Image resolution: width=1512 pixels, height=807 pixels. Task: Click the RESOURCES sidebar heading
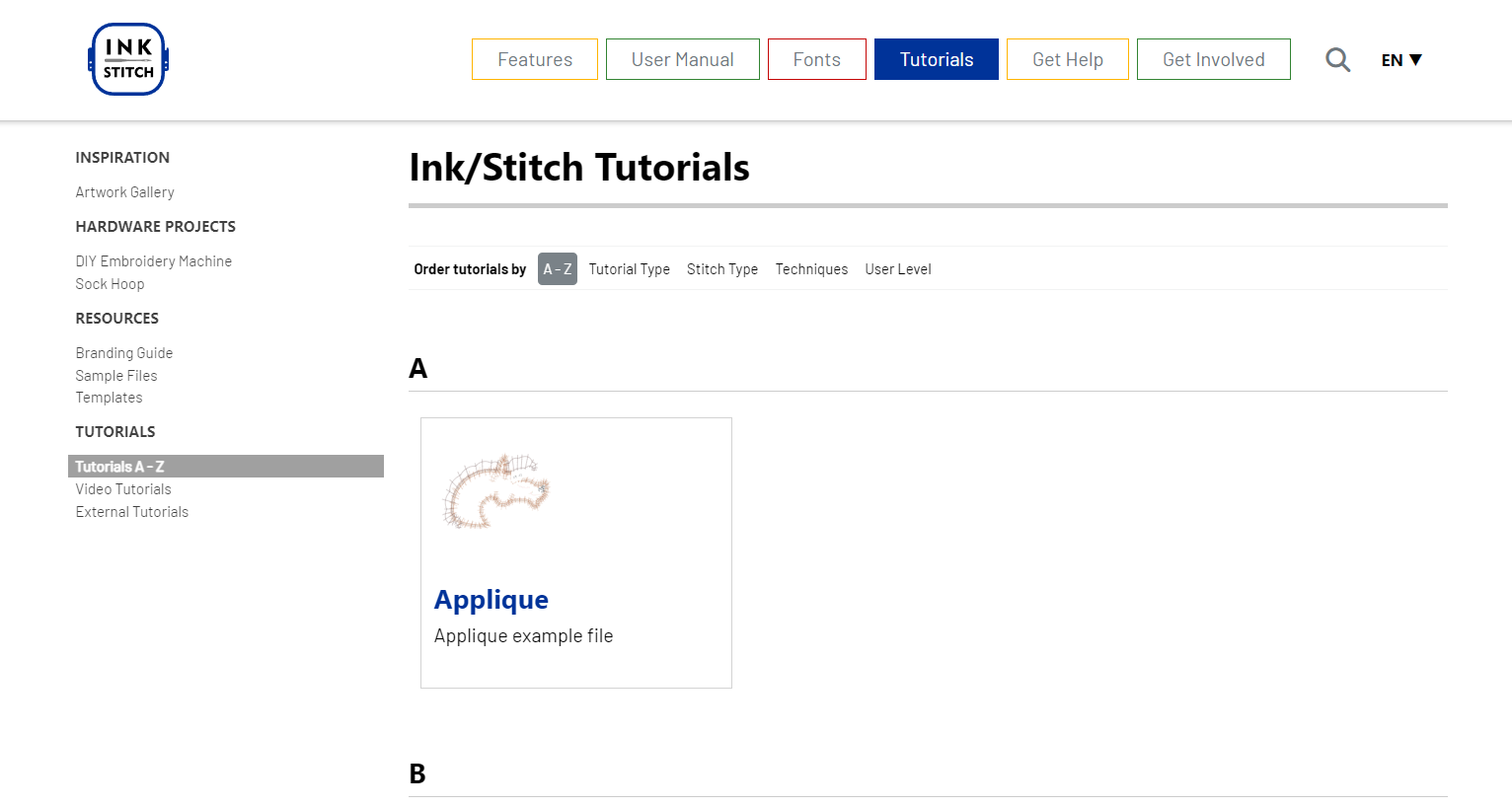point(117,319)
